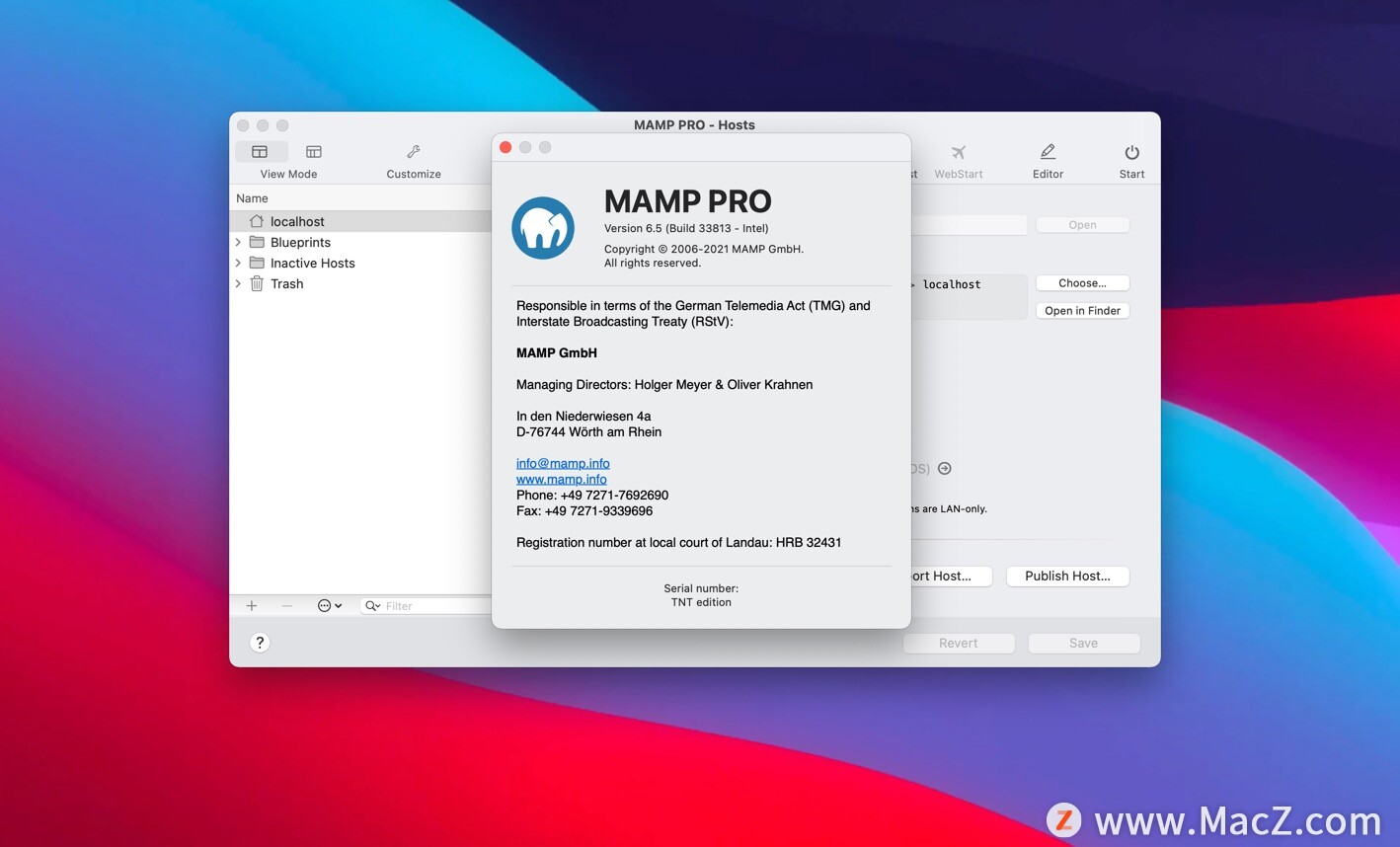Open the info@mamp.info email link

coord(563,463)
